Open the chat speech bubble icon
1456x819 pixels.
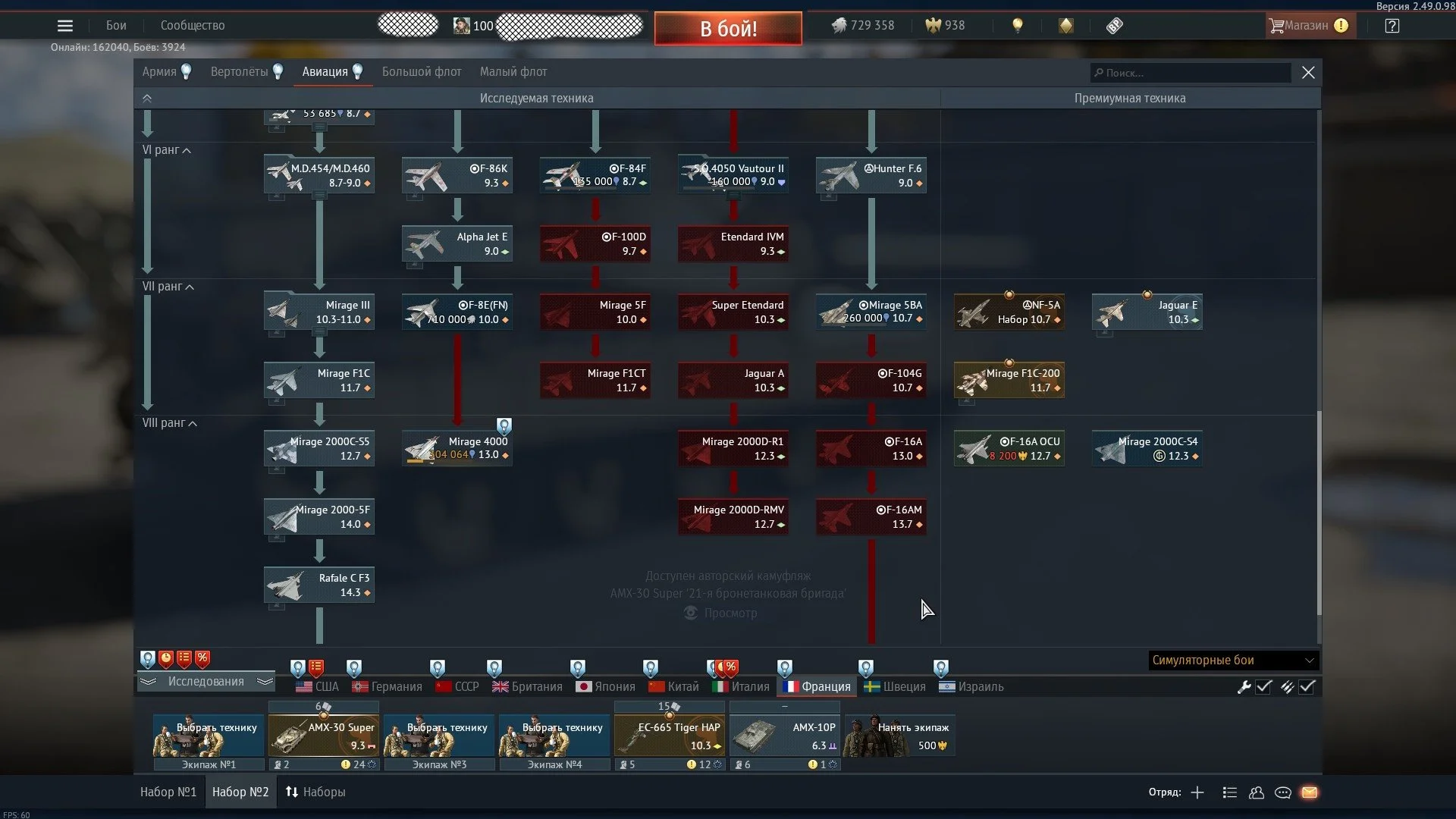click(1283, 792)
